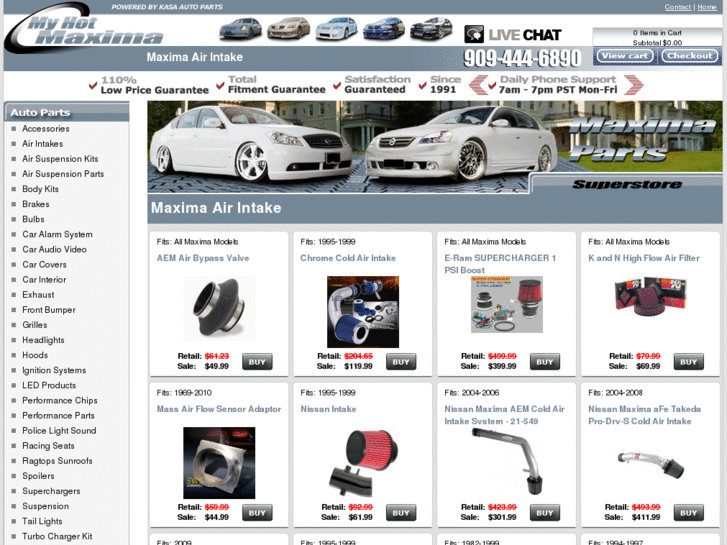
Task: Buy the Nissan Intake at $61.99
Action: (x=401, y=513)
